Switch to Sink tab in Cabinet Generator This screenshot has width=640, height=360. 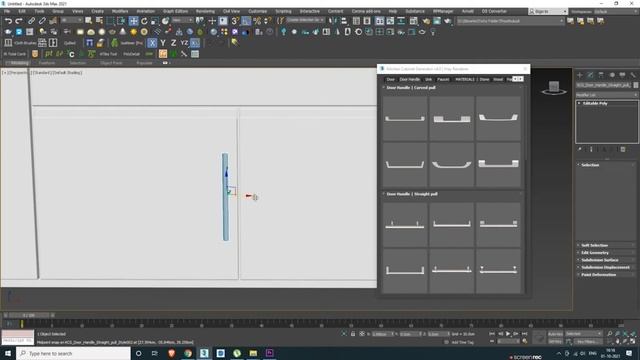[428, 80]
